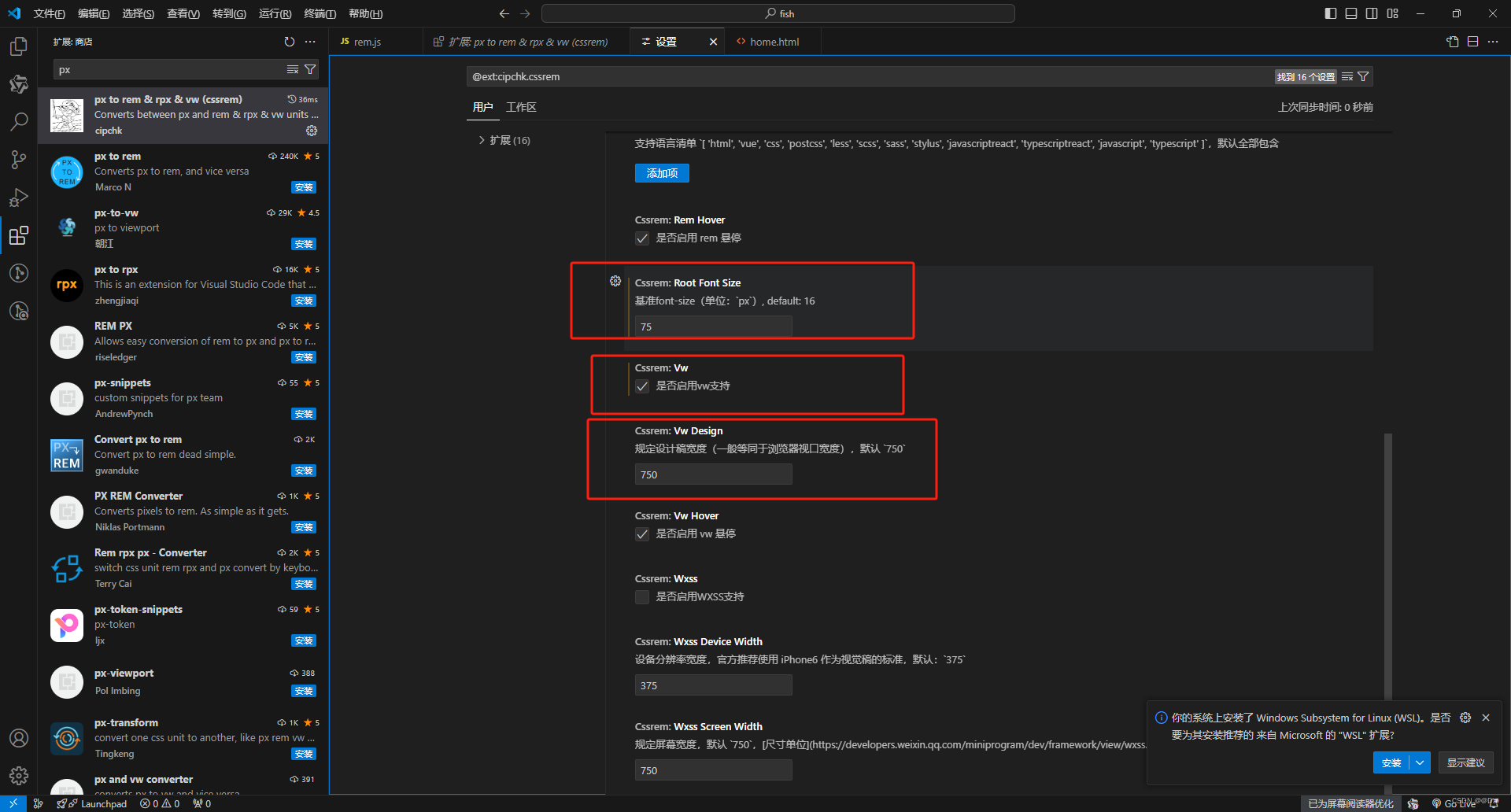Click the fish command center search
This screenshot has width=1511, height=812.
(778, 13)
